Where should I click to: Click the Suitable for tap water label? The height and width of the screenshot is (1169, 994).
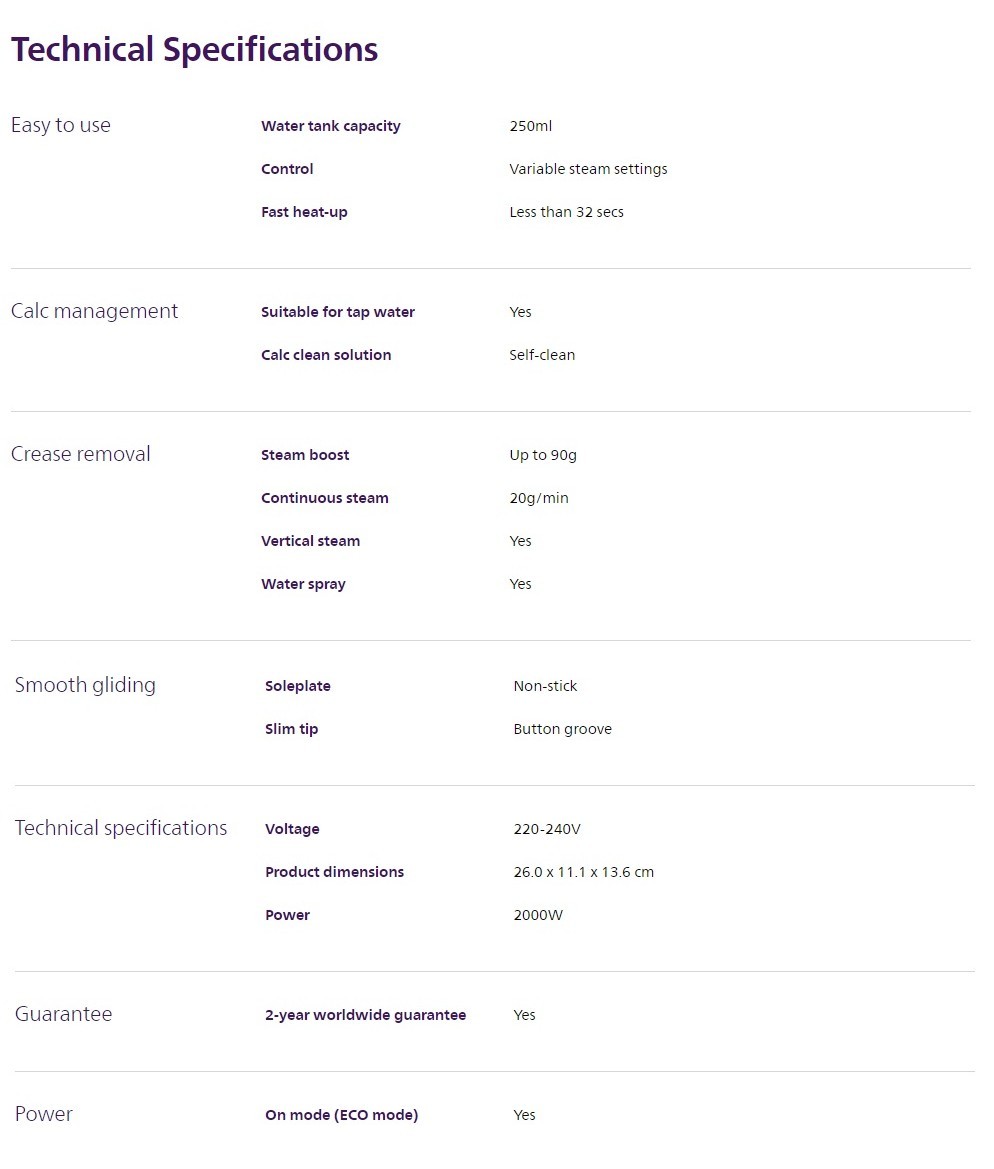pos(338,312)
